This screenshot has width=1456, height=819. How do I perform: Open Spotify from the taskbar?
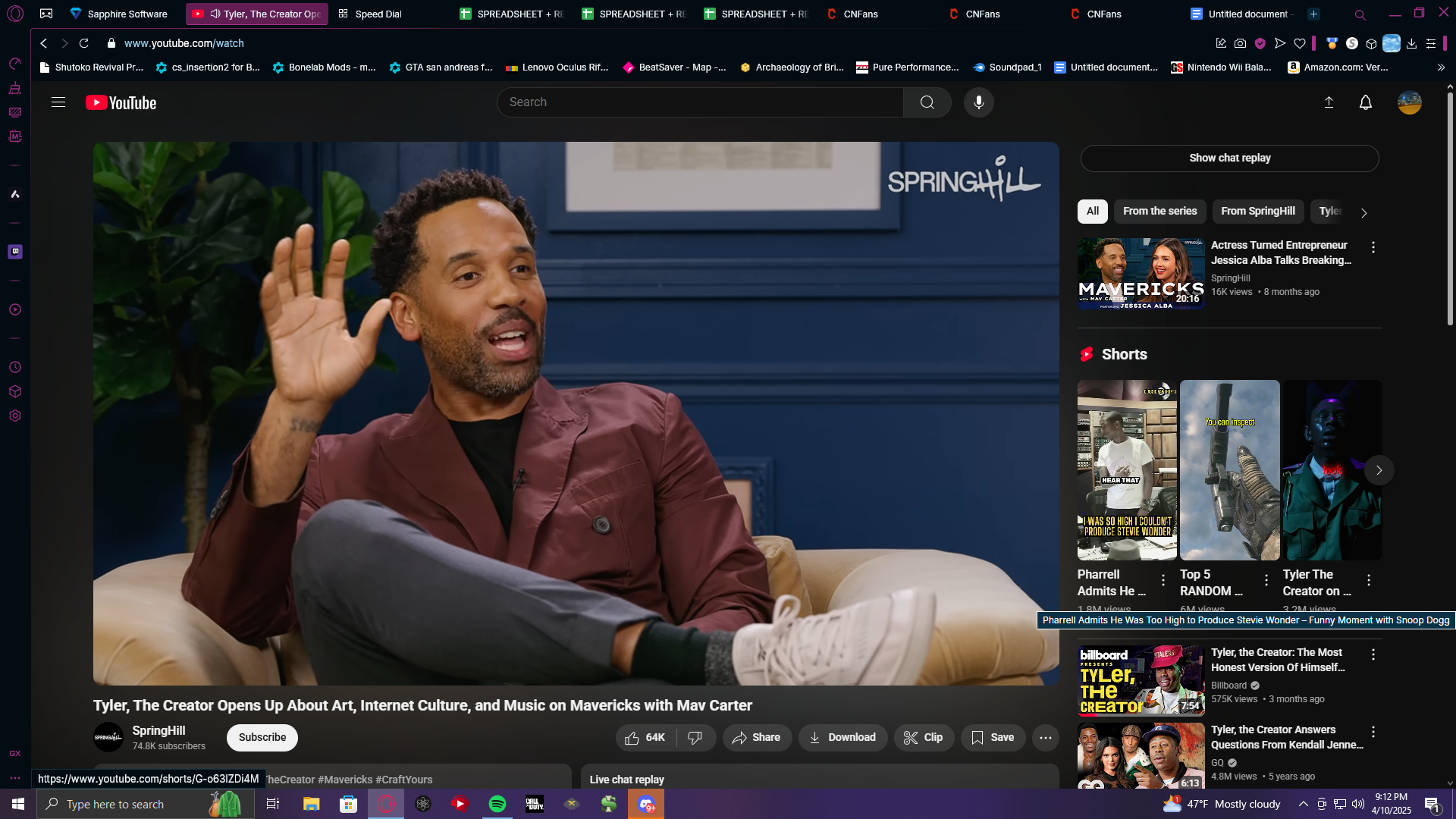click(497, 804)
